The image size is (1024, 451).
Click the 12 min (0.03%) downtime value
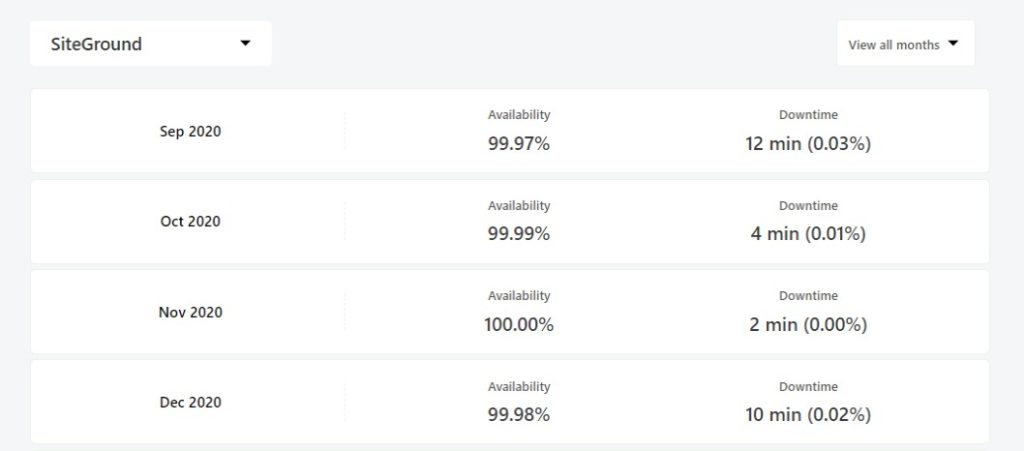tap(808, 144)
